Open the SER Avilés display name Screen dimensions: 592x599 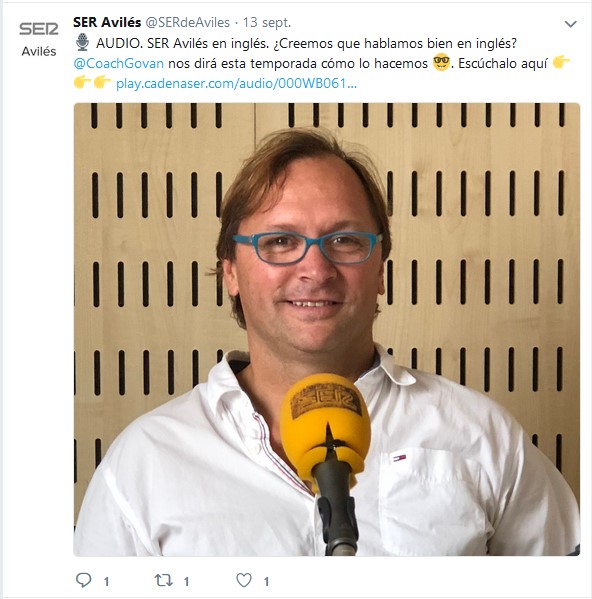tap(107, 23)
